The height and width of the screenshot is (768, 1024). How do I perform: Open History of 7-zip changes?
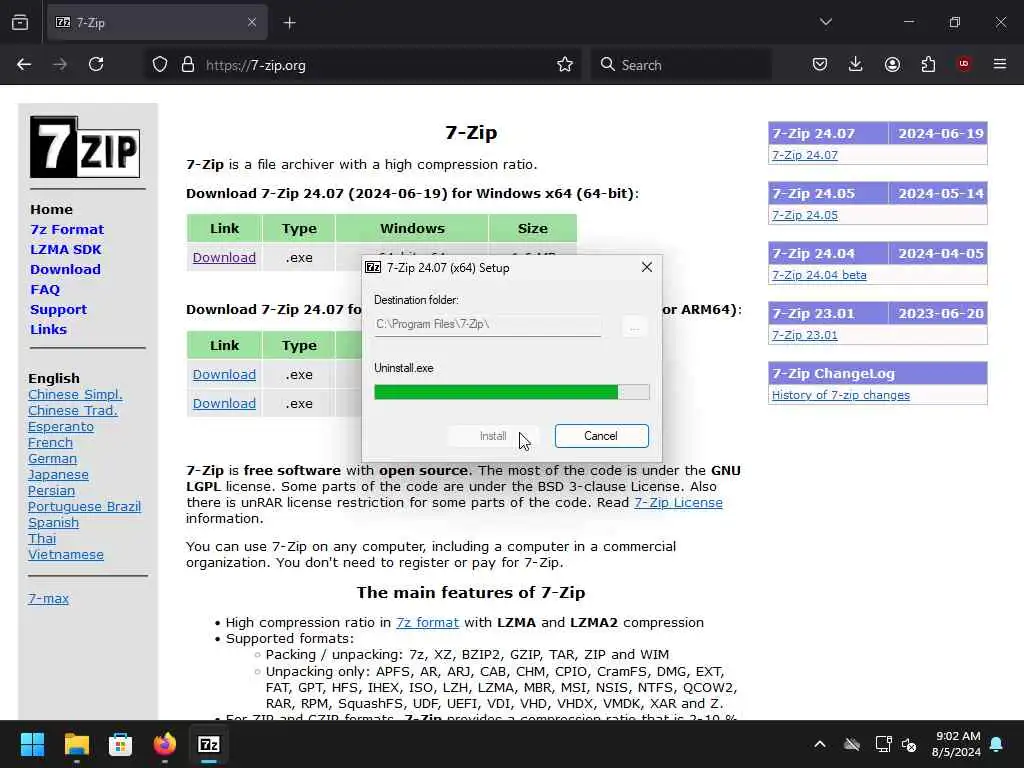click(840, 395)
